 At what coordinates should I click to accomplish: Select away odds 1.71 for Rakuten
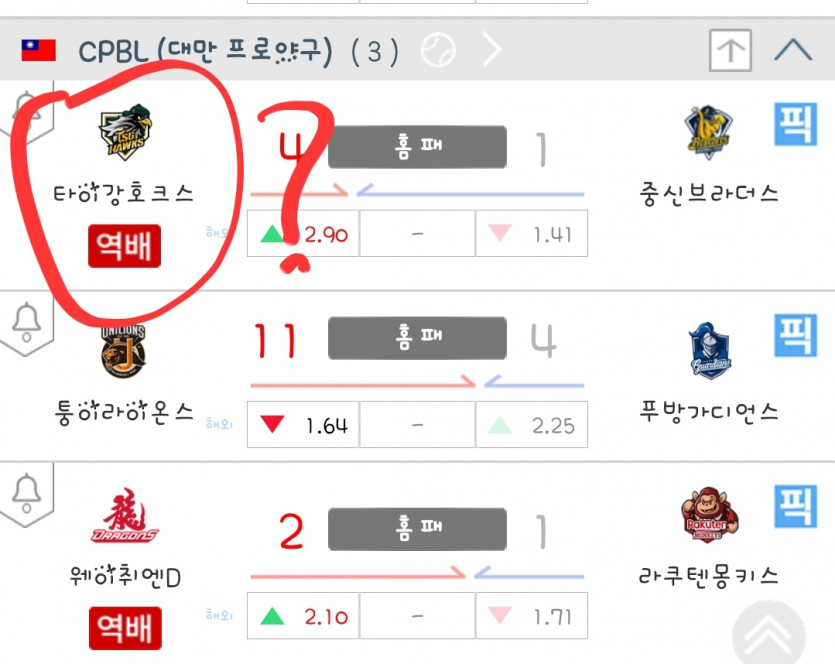tap(531, 616)
